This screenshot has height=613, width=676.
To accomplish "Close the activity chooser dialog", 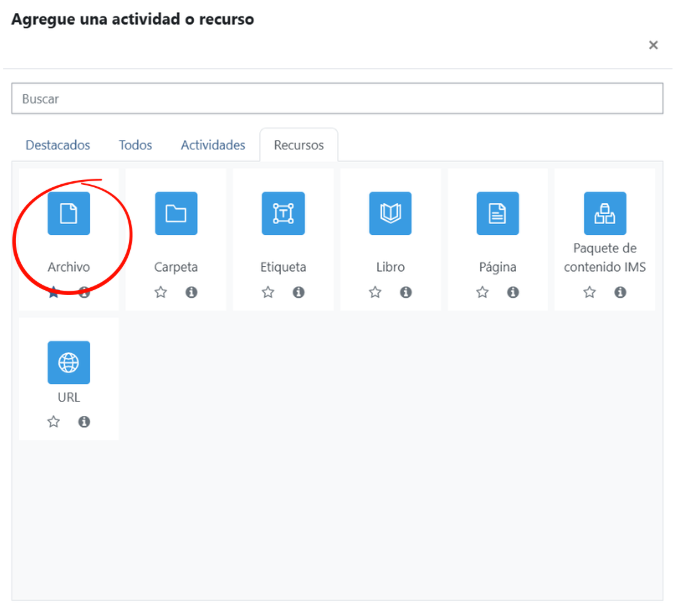I will [653, 45].
